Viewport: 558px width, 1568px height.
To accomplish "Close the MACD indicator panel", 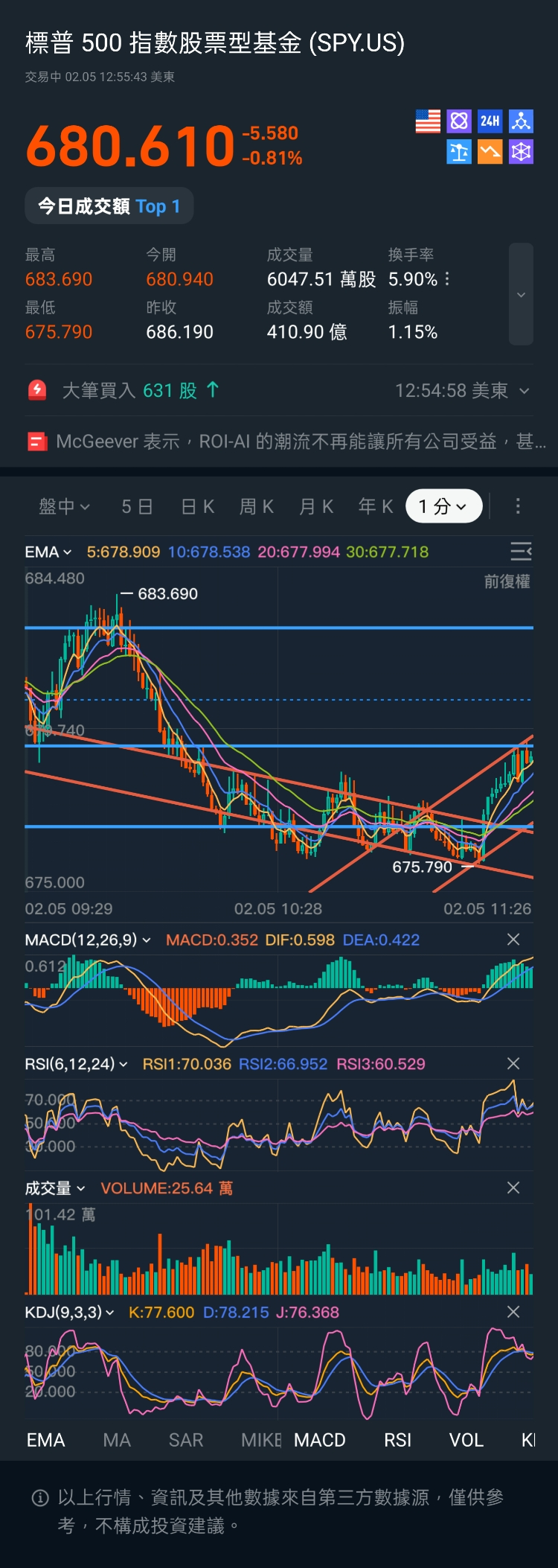I will (513, 940).
